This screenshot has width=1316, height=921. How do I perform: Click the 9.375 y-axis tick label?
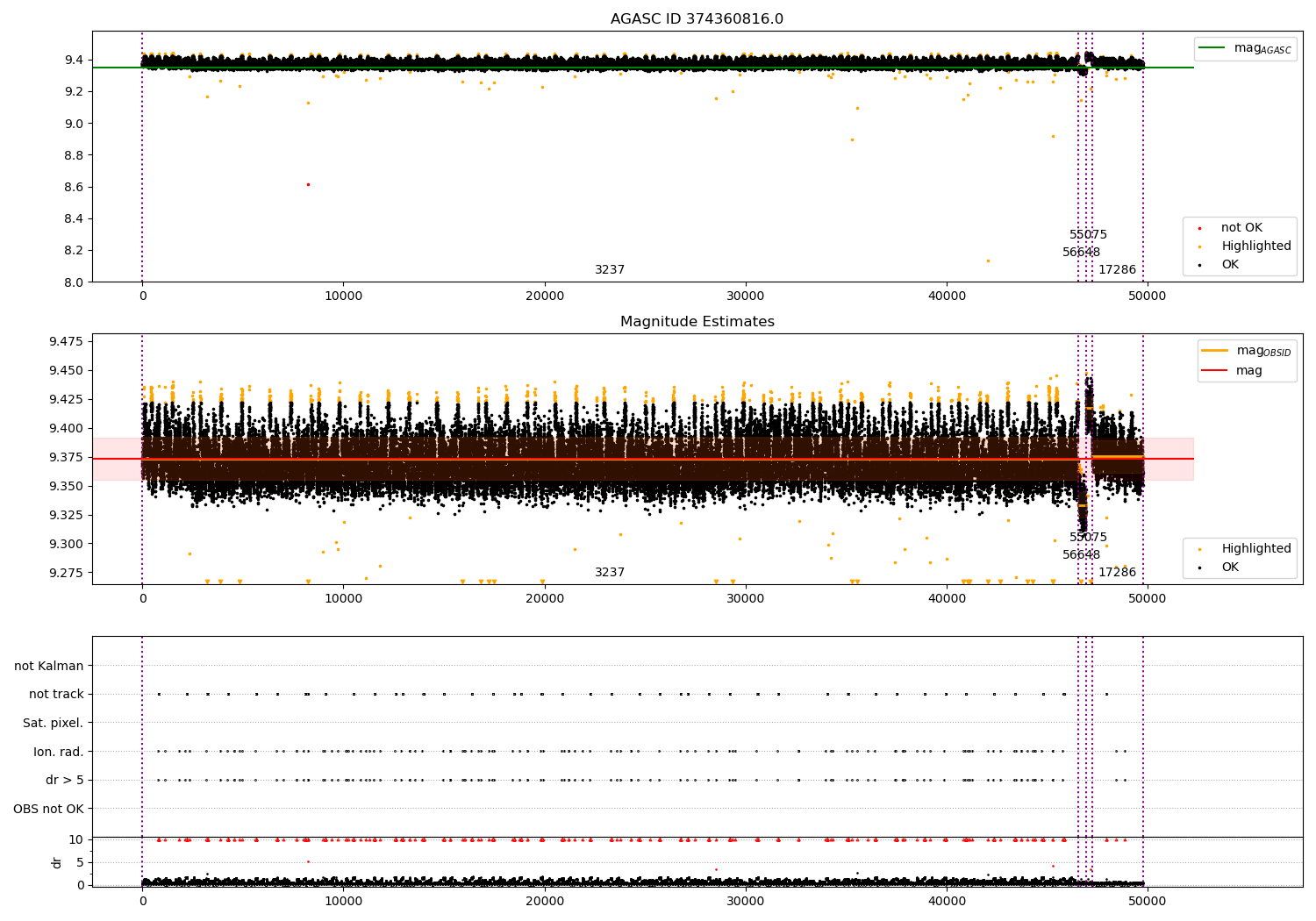pos(67,457)
